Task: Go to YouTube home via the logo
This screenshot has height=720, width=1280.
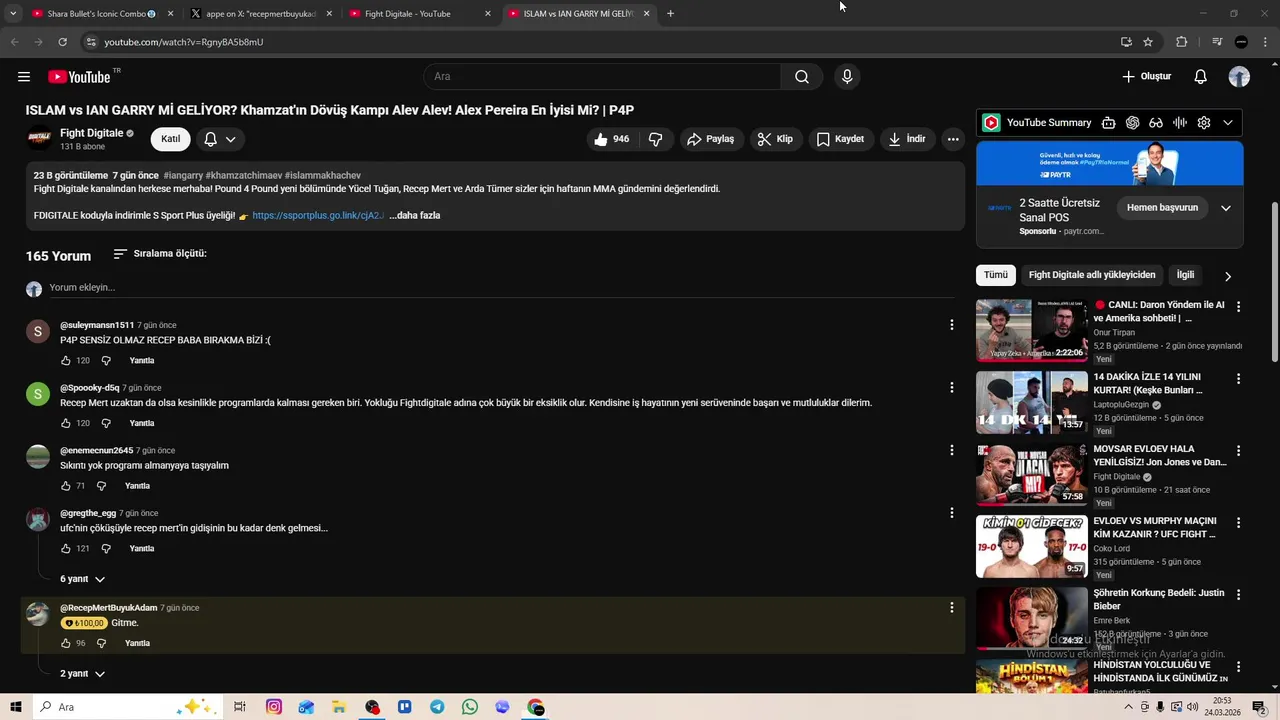Action: click(x=79, y=77)
